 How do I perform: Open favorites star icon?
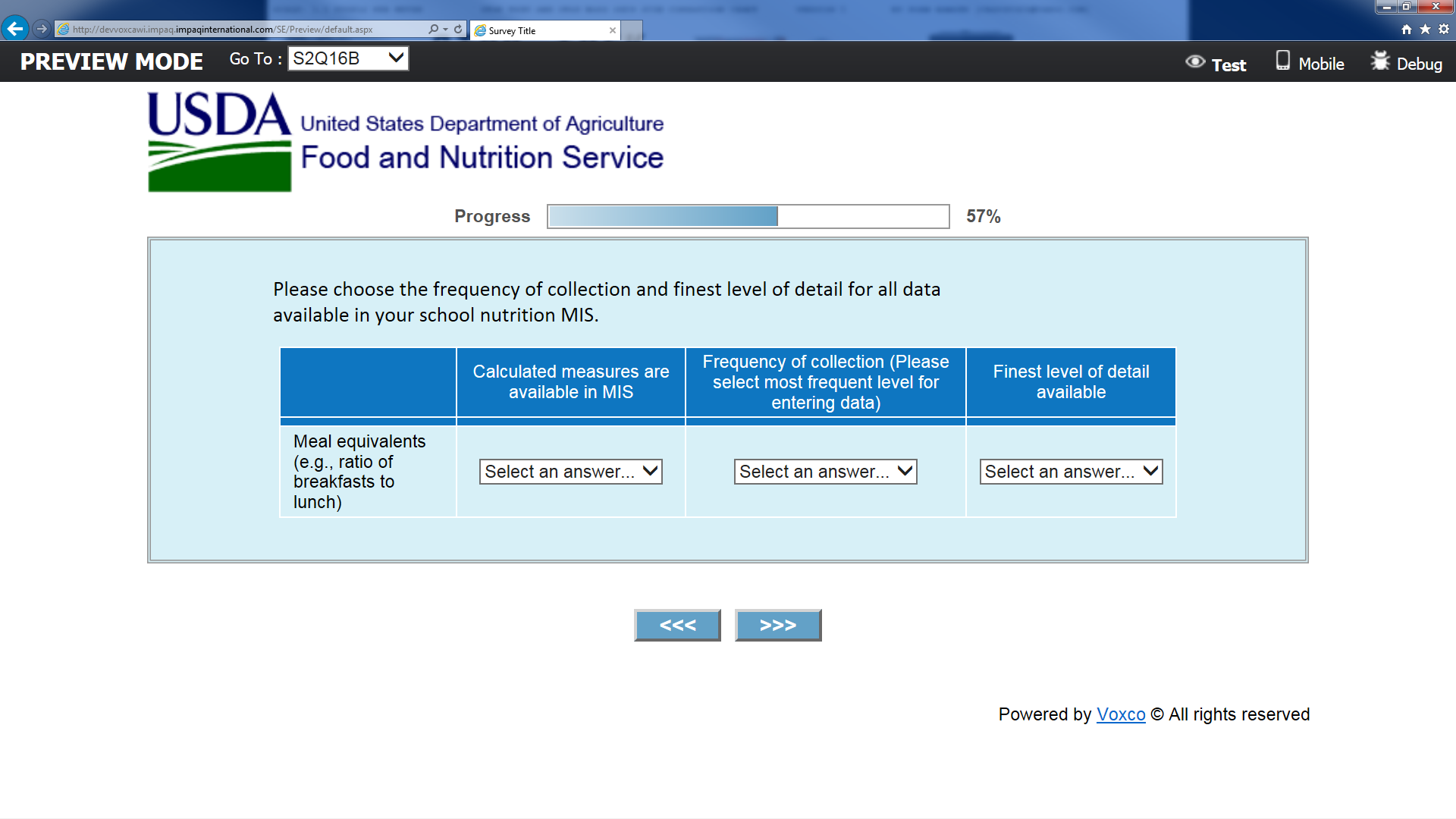[1425, 30]
